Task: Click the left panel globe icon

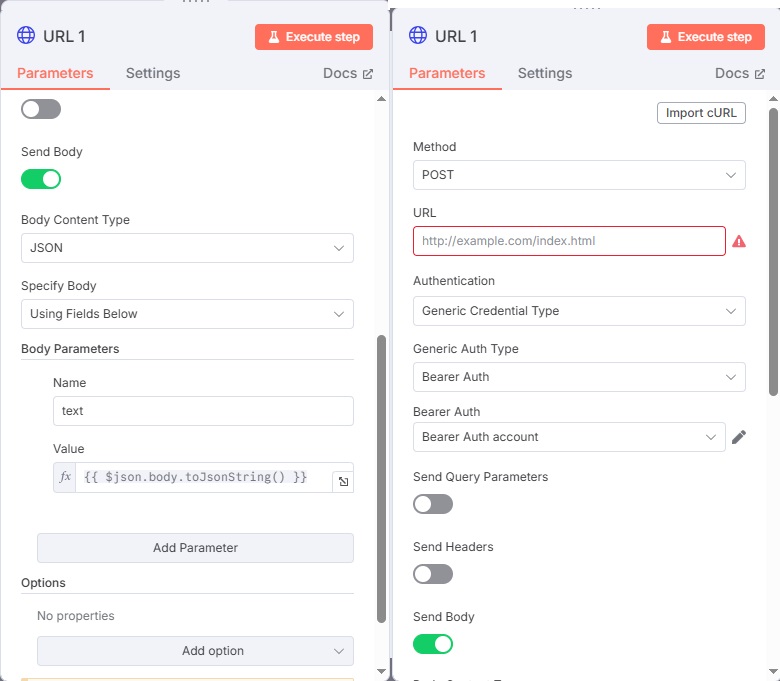Action: [26, 35]
